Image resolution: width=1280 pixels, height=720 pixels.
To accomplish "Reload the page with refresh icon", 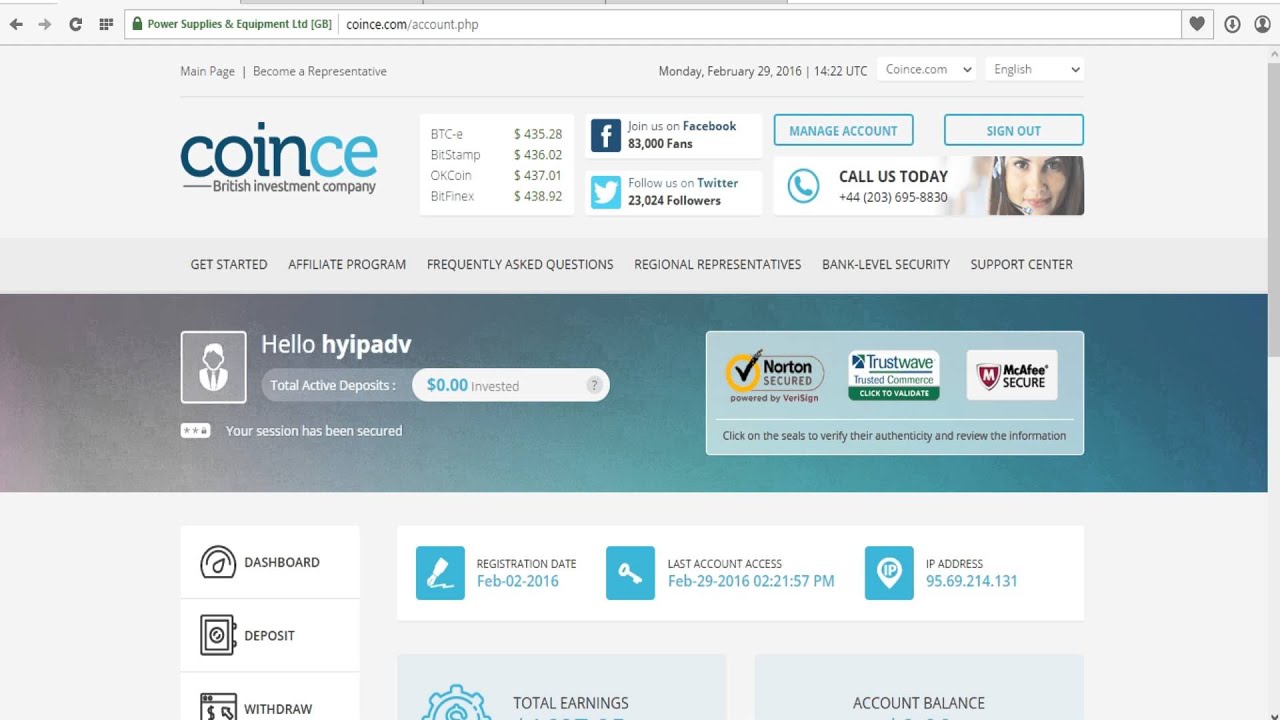I will tap(75, 24).
